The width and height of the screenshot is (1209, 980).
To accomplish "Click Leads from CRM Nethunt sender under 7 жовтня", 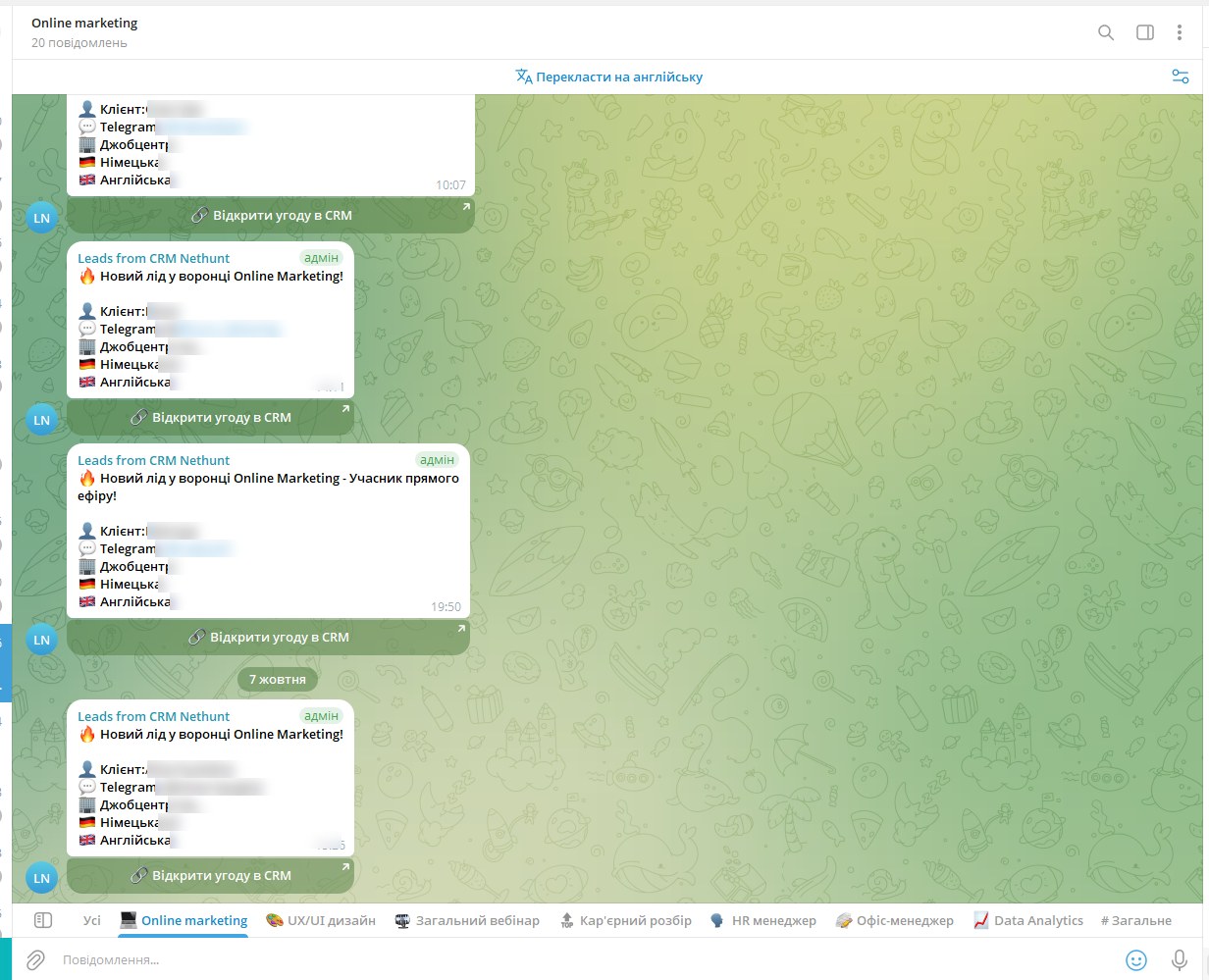I will pos(153,716).
